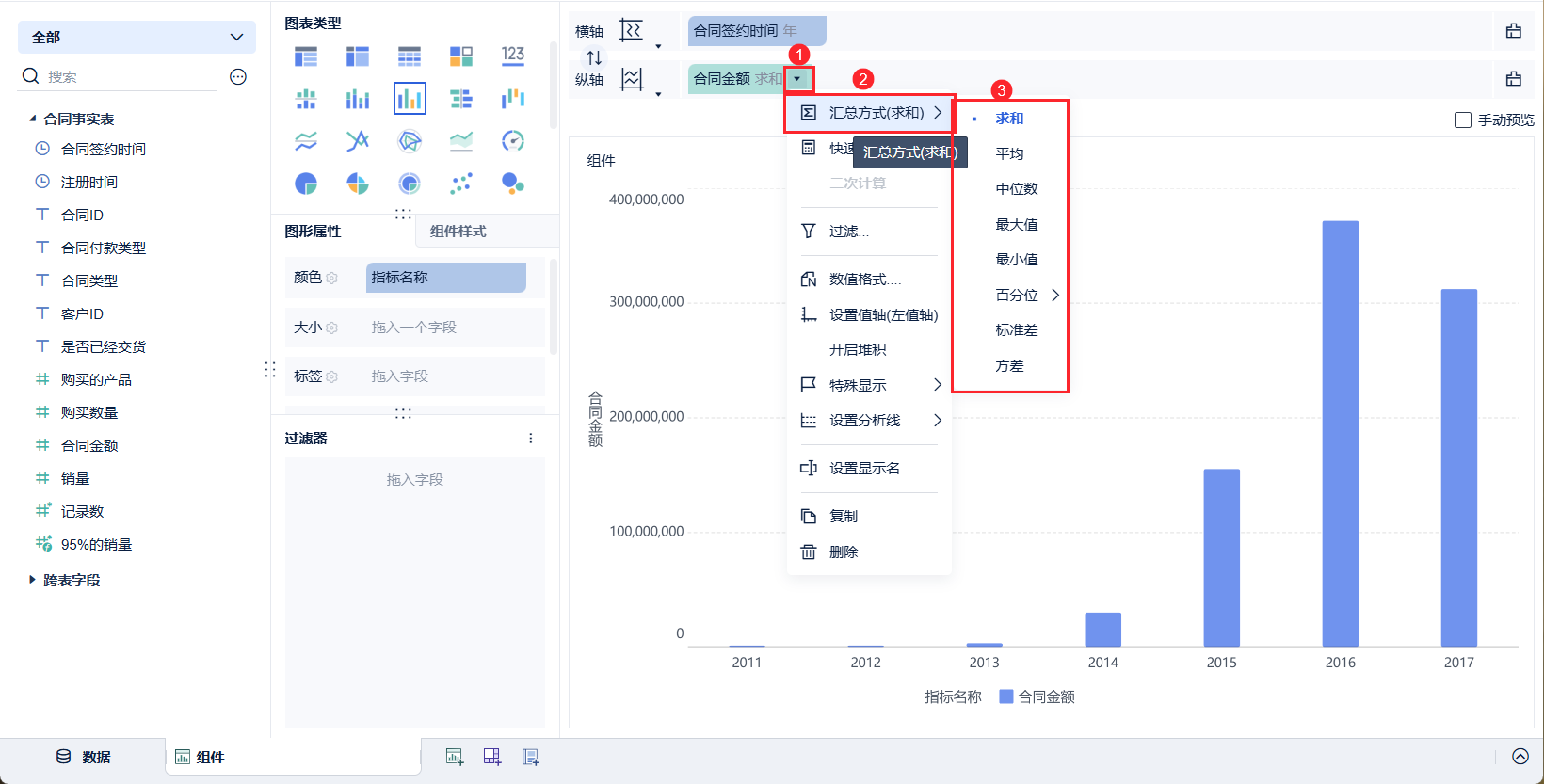The width and height of the screenshot is (1544, 784).
Task: Enable the 手动预览 checkbox
Action: pos(1463,120)
